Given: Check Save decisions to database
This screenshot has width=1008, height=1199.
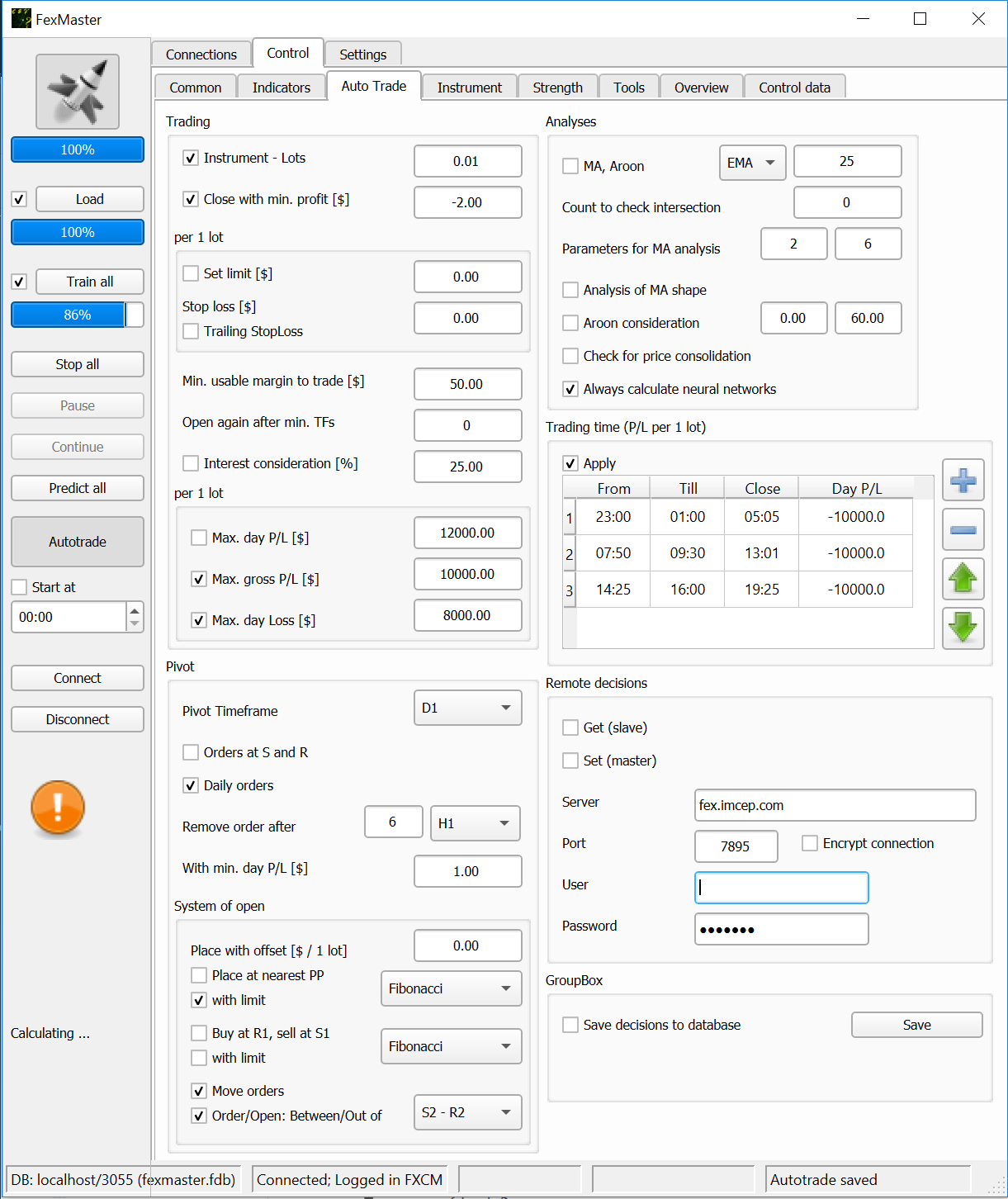Looking at the screenshot, I should tap(570, 1025).
